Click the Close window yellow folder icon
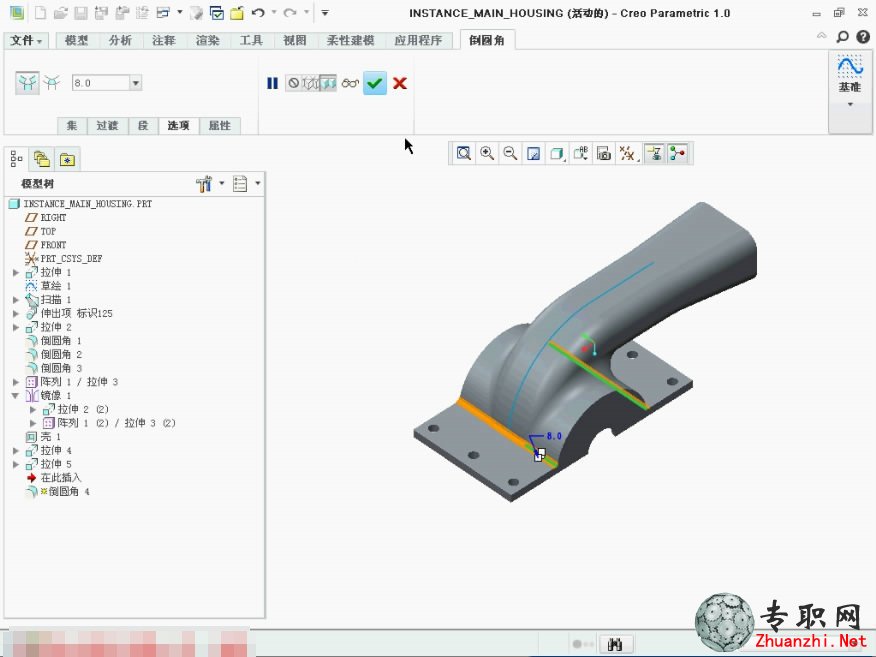This screenshot has height=657, width=876. pos(237,12)
